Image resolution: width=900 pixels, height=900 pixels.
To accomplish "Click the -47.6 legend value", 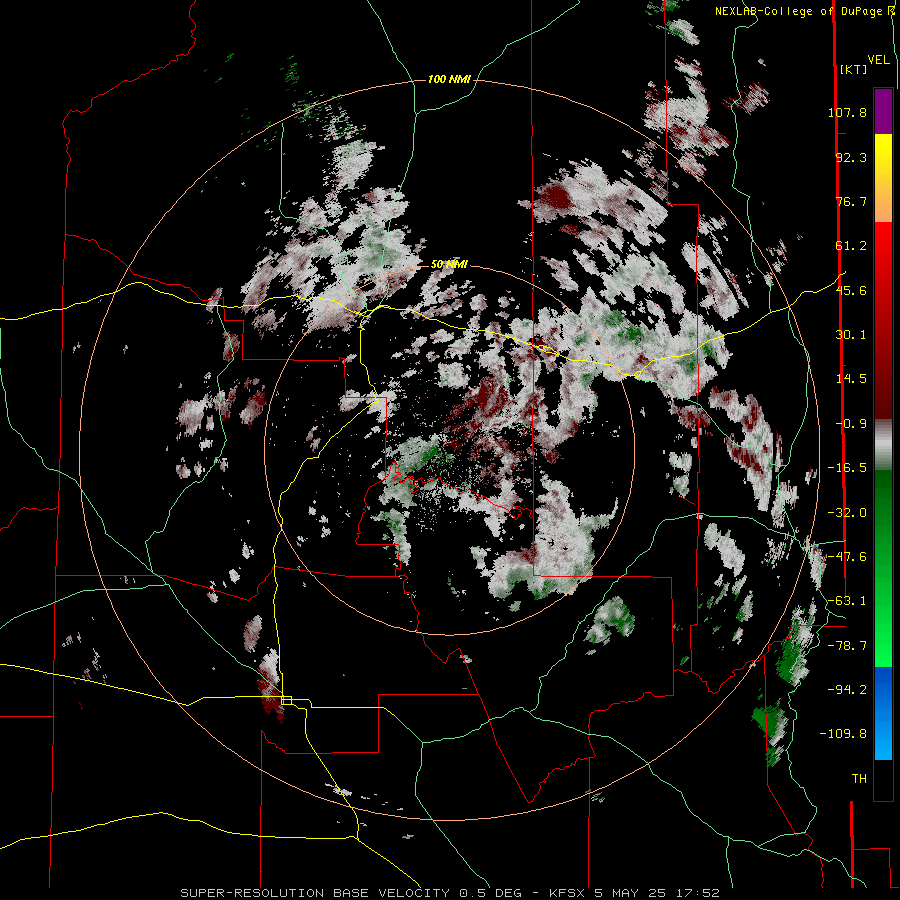I will click(x=847, y=557).
